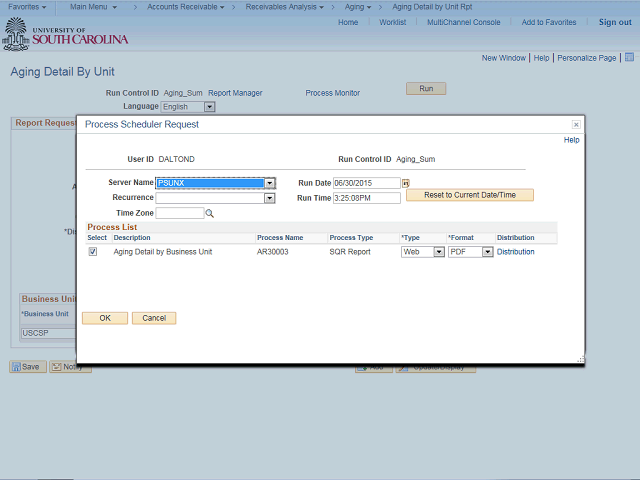Viewport: 640px width, 480px height.
Task: Click the Time Zone input field
Action: (x=180, y=213)
